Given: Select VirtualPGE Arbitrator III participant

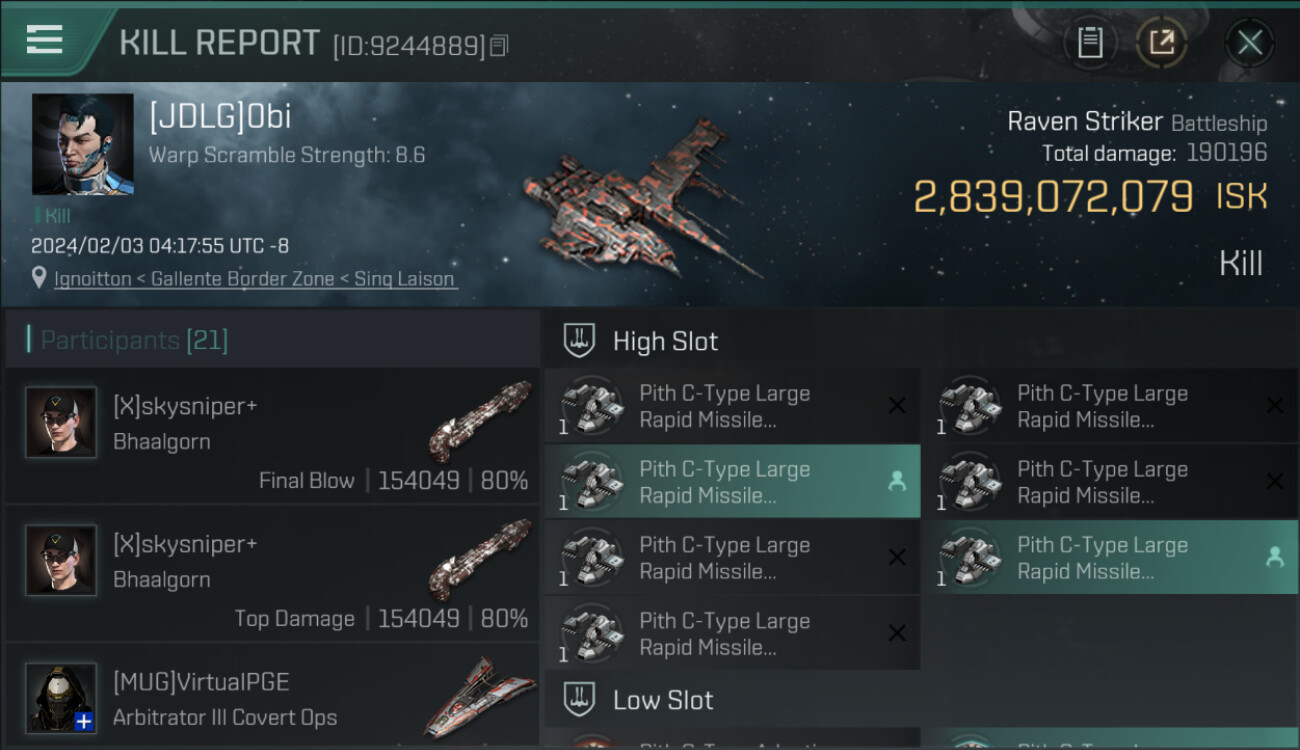Looking at the screenshot, I should pos(272,699).
